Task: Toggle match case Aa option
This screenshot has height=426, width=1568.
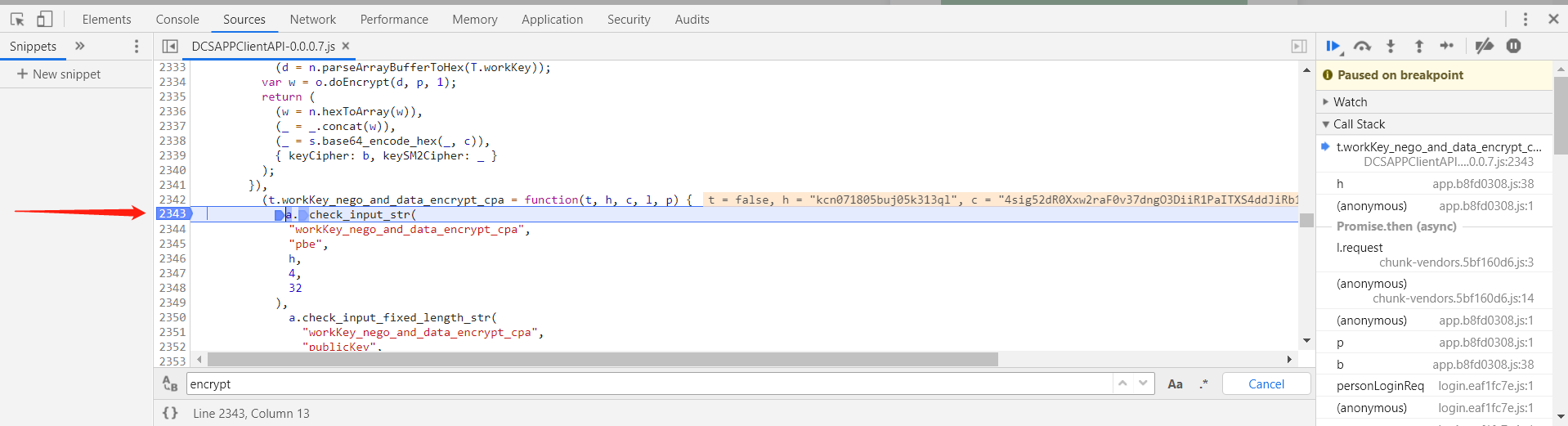Action: (x=1175, y=384)
